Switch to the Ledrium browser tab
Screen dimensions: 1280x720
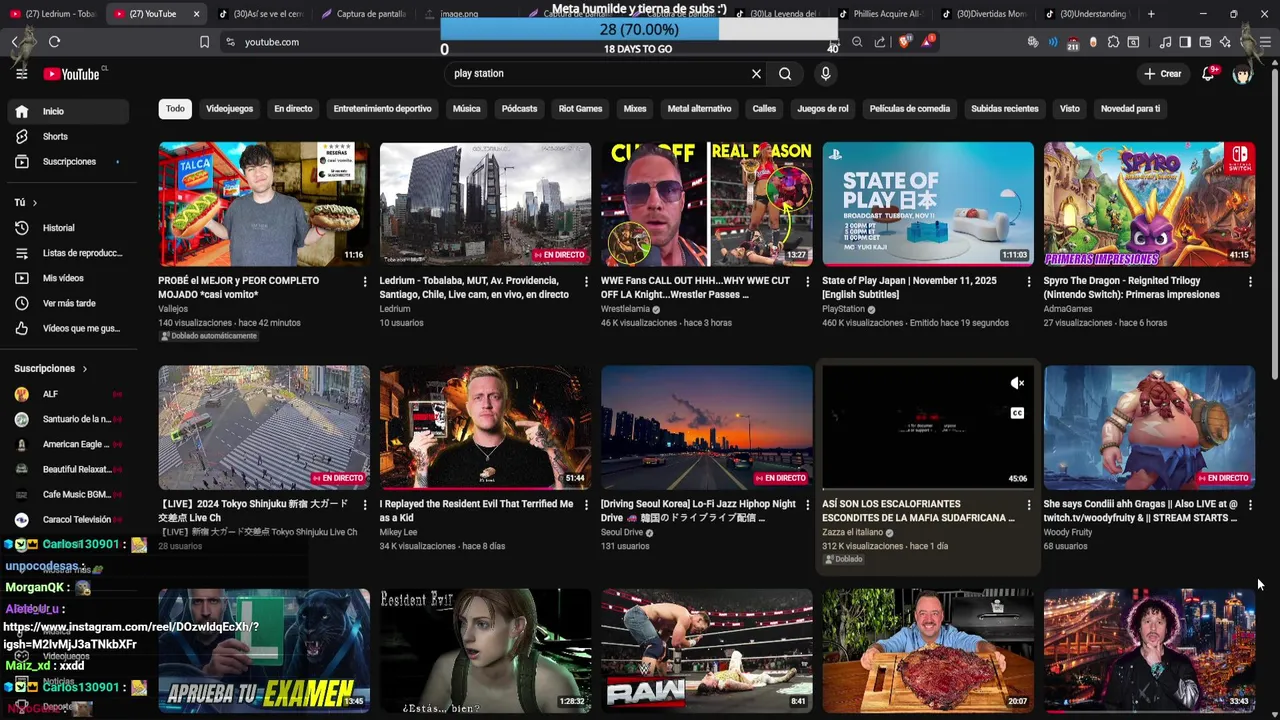pos(55,14)
